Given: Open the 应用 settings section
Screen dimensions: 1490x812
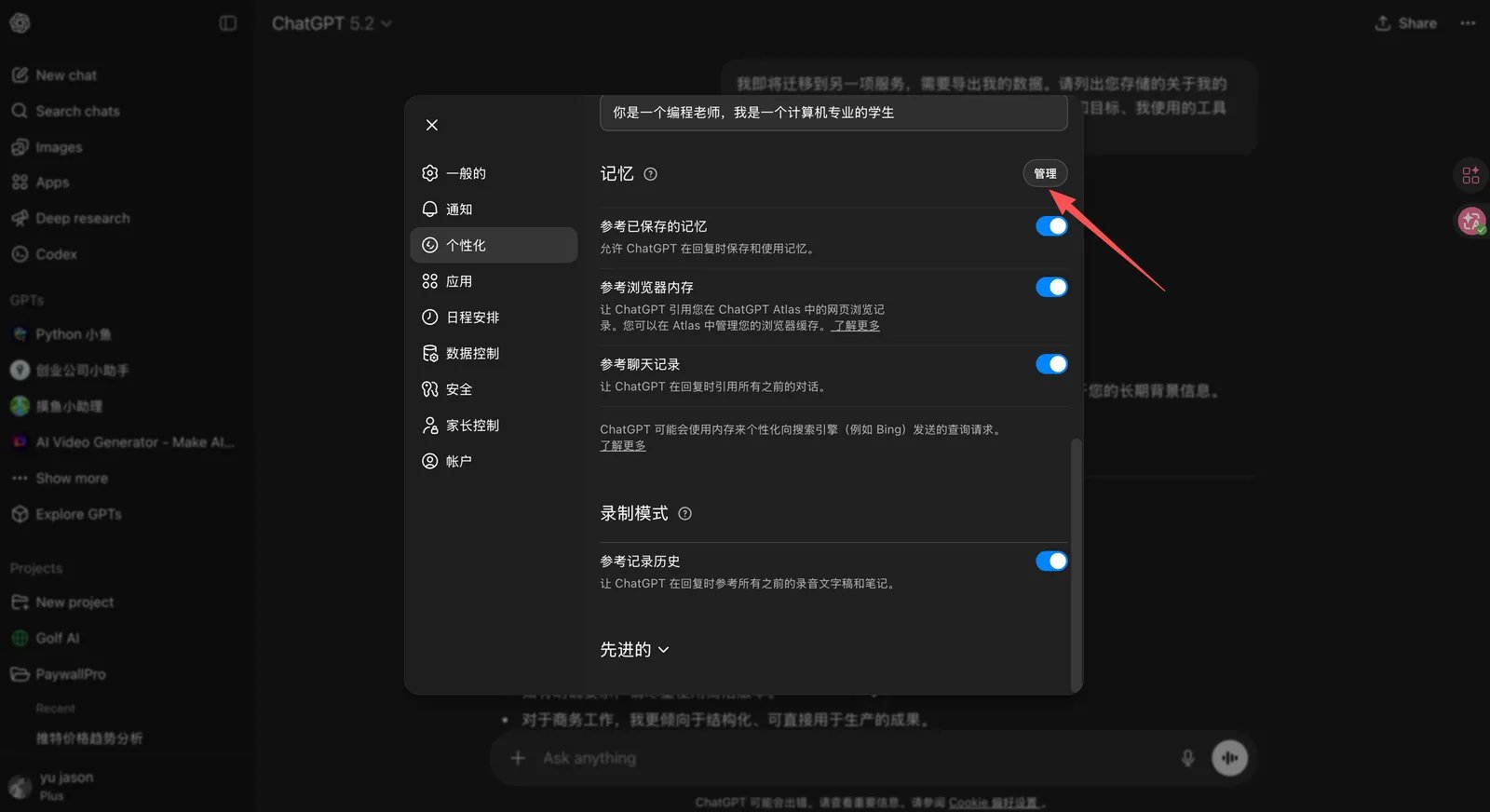Looking at the screenshot, I should click(x=494, y=281).
